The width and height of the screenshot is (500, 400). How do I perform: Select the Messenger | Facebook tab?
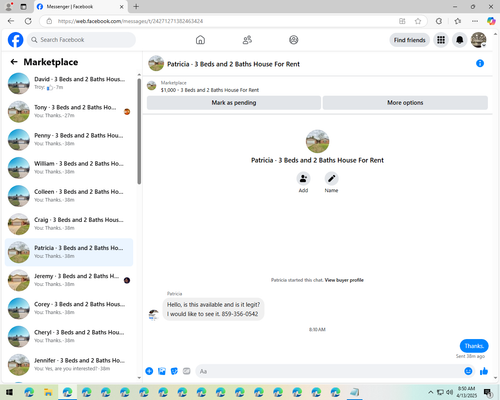click(x=80, y=7)
